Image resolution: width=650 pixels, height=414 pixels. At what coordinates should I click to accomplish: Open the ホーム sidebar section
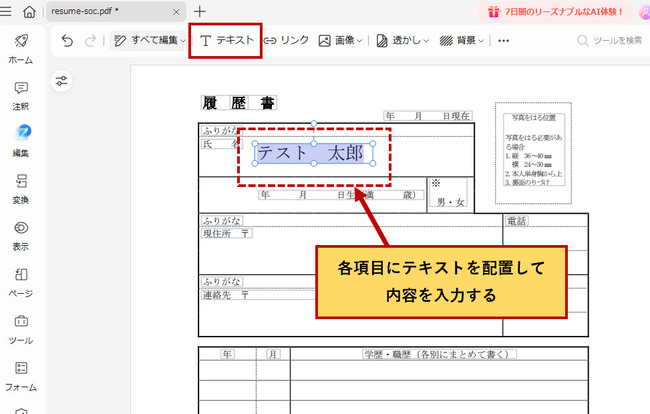(x=21, y=49)
